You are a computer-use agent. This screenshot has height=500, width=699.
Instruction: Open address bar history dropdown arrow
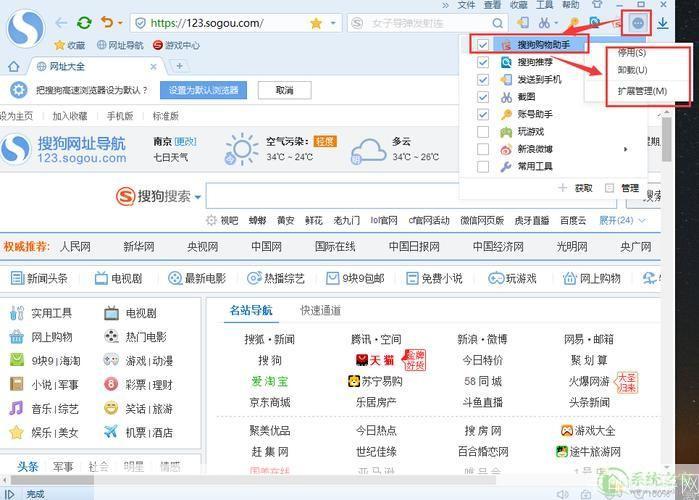click(333, 23)
